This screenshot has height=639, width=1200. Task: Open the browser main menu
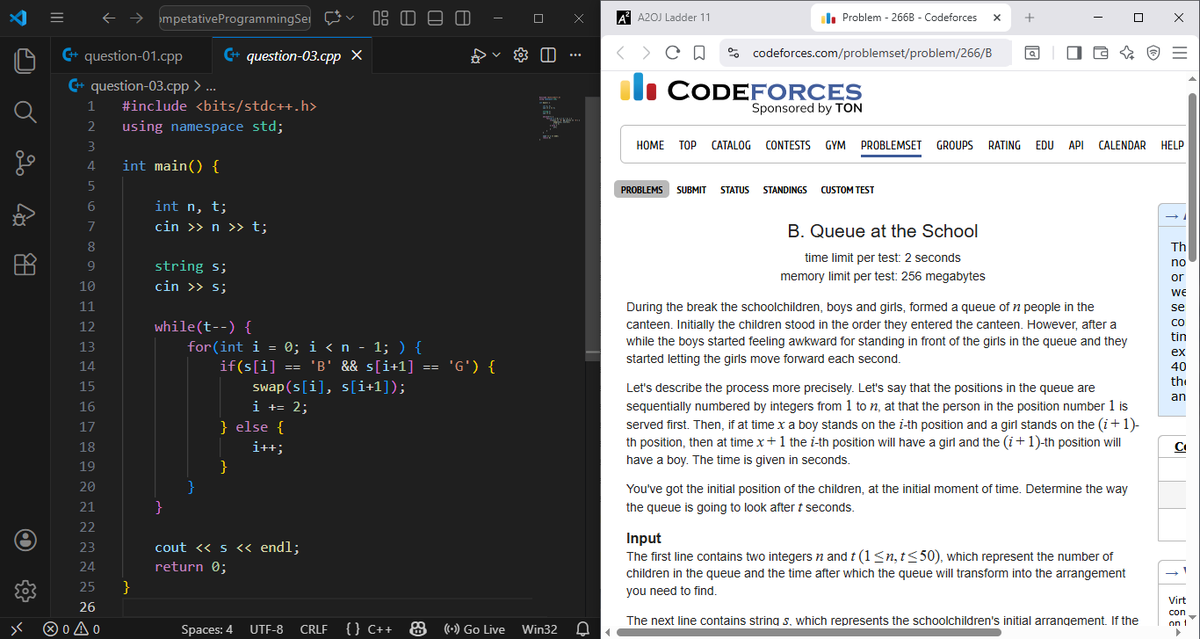pyautogui.click(x=1179, y=52)
